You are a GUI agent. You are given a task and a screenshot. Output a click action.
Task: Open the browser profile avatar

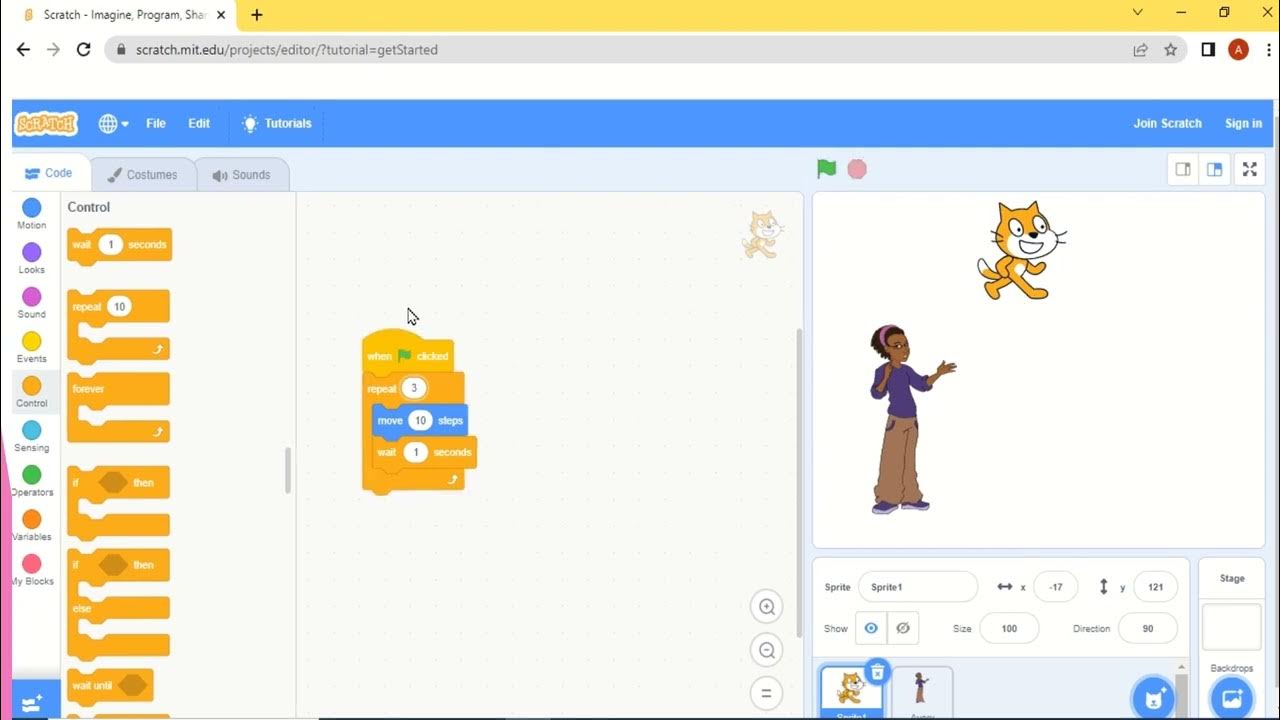[x=1238, y=49]
